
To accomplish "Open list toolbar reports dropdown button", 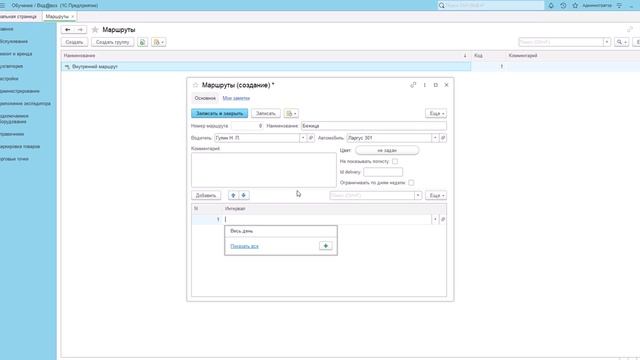I will pyautogui.click(x=159, y=42).
